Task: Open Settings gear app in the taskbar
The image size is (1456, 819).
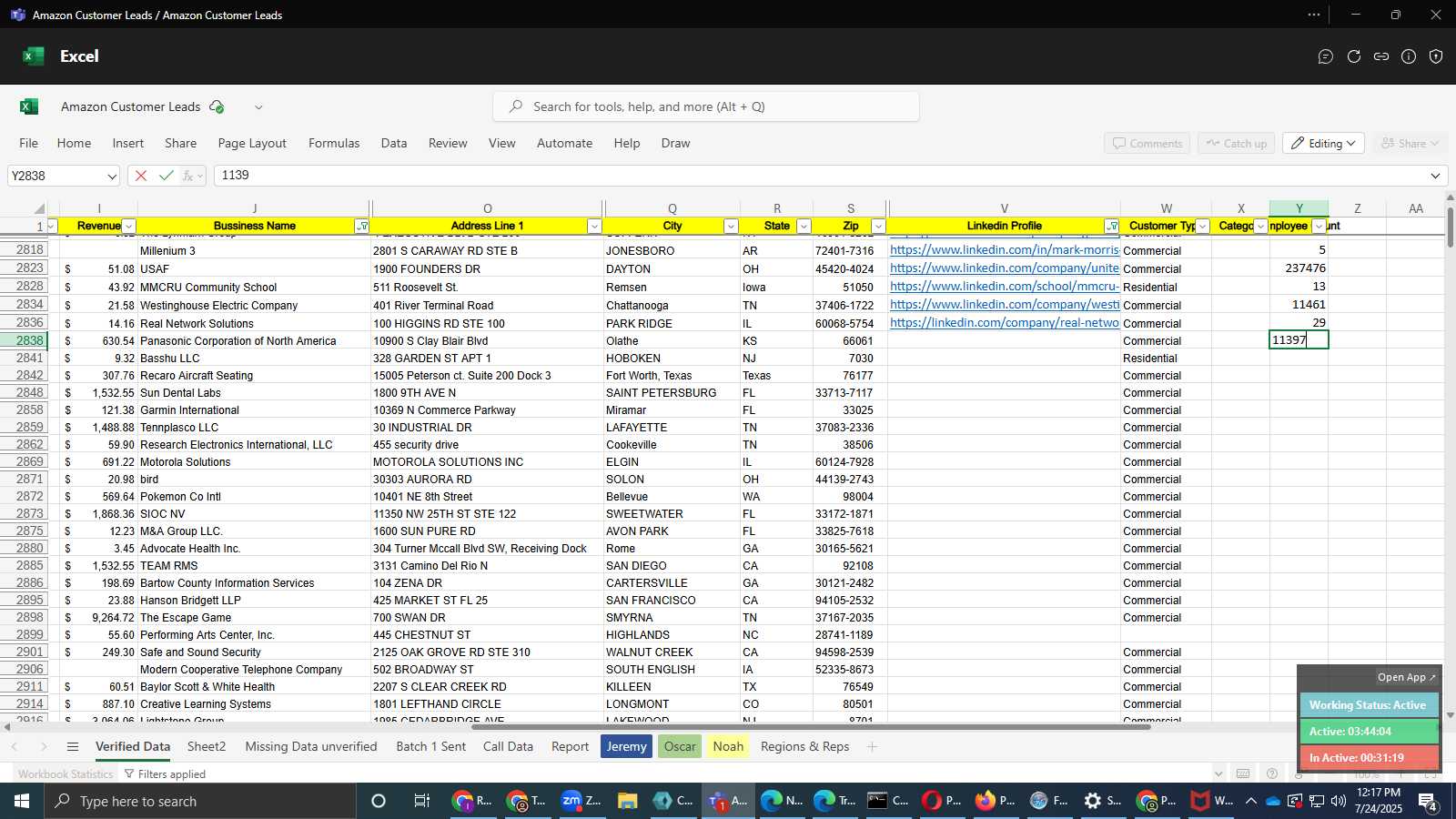Action: 1102,801
